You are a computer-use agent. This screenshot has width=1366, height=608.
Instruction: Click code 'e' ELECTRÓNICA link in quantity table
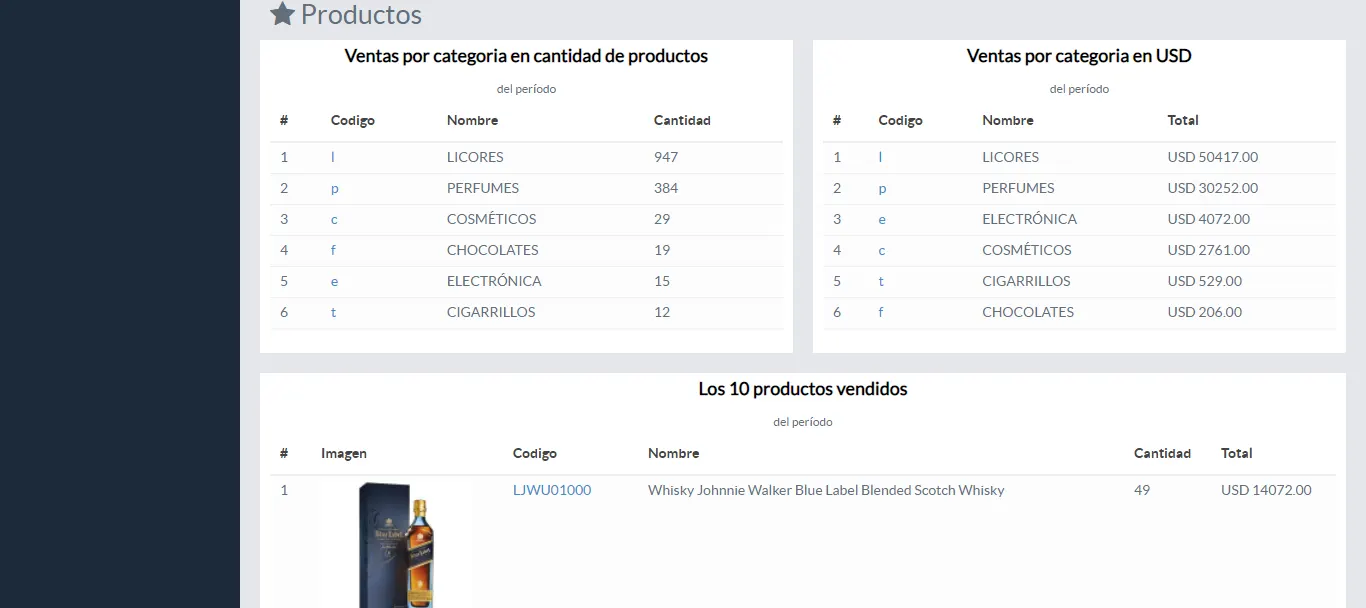click(x=334, y=281)
